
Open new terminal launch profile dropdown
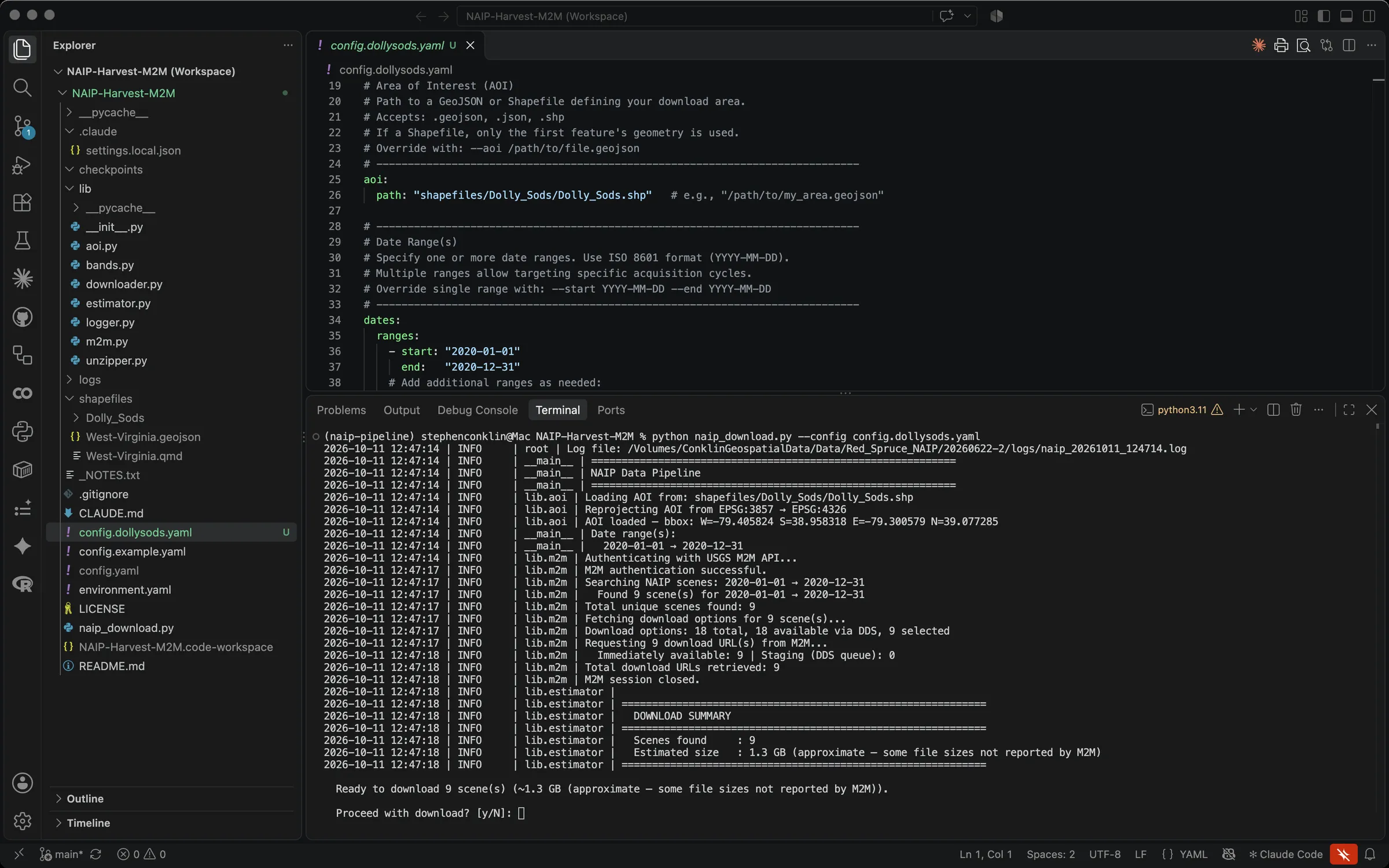point(1254,410)
